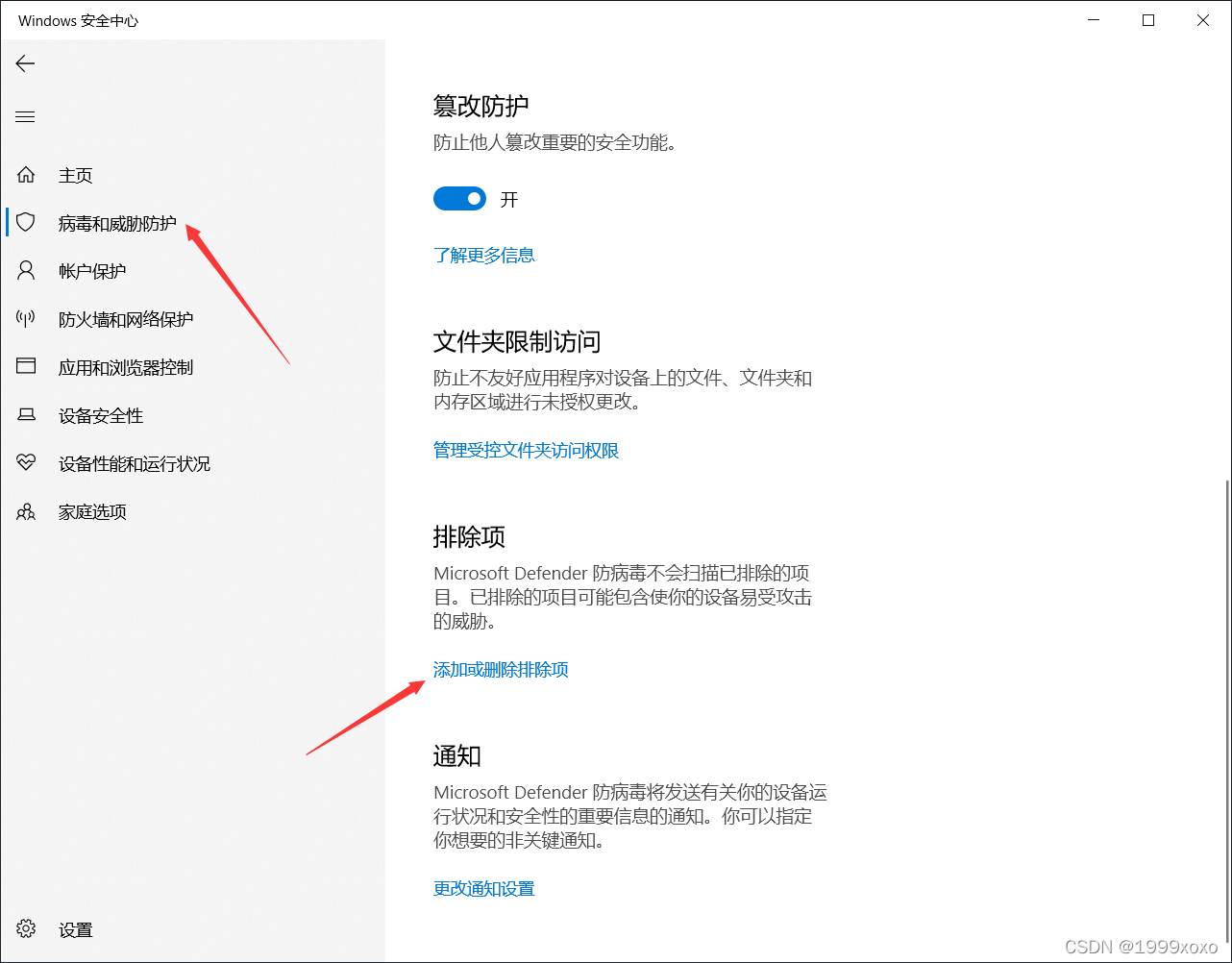
Task: Open 更改通知设置 link
Action: (484, 889)
